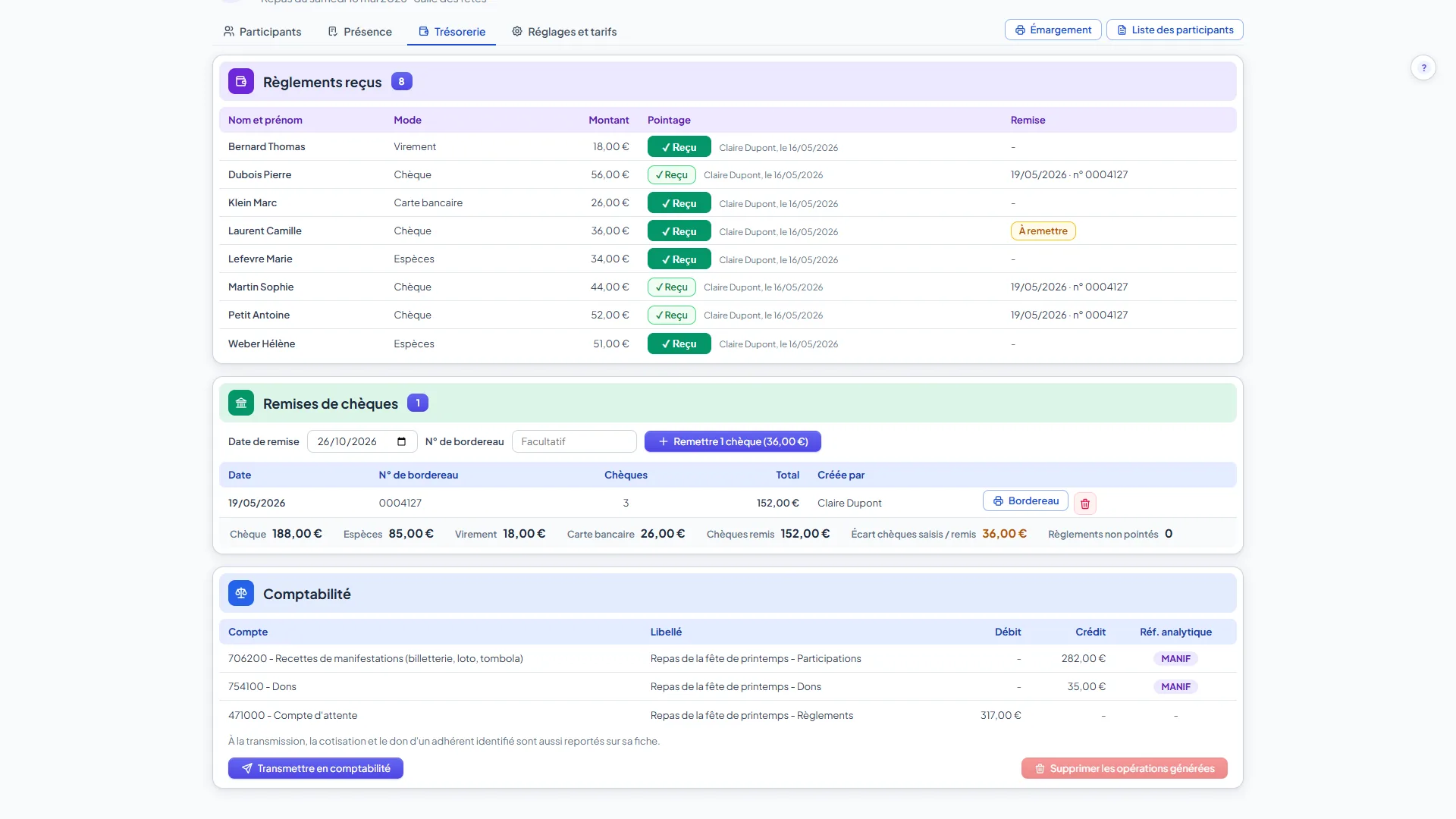
Task: Click the Créée par column header
Action: pyautogui.click(x=840, y=475)
